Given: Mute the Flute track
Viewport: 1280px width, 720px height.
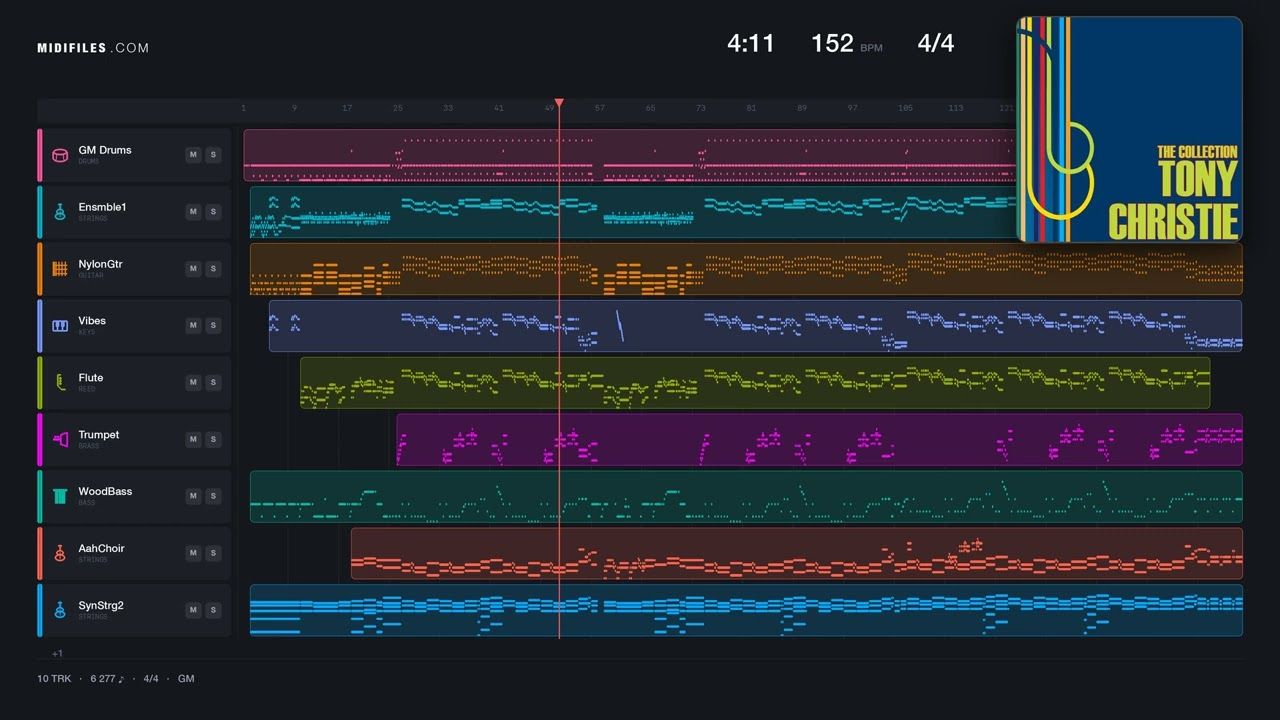Looking at the screenshot, I should [193, 383].
